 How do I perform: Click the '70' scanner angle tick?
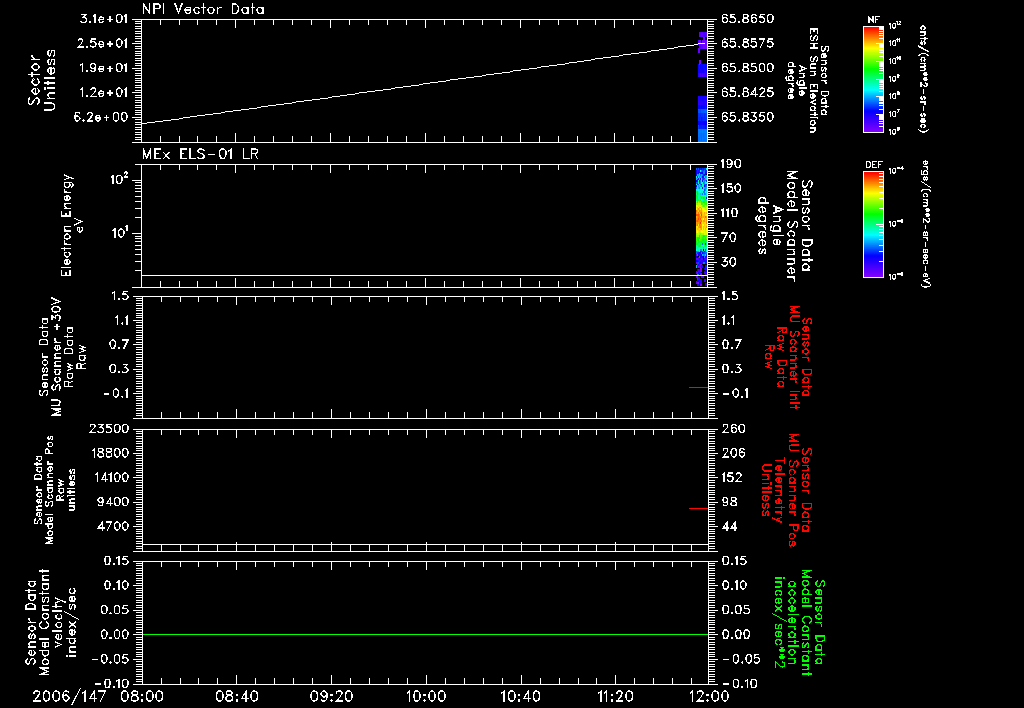[728, 238]
